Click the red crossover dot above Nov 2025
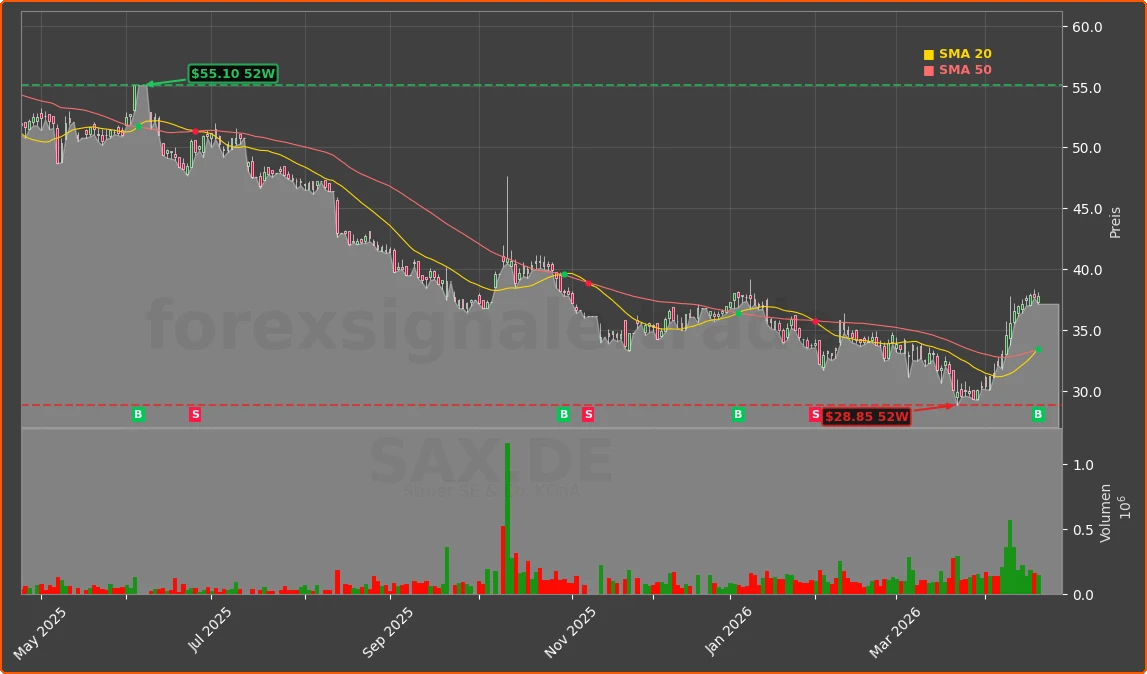 [588, 283]
